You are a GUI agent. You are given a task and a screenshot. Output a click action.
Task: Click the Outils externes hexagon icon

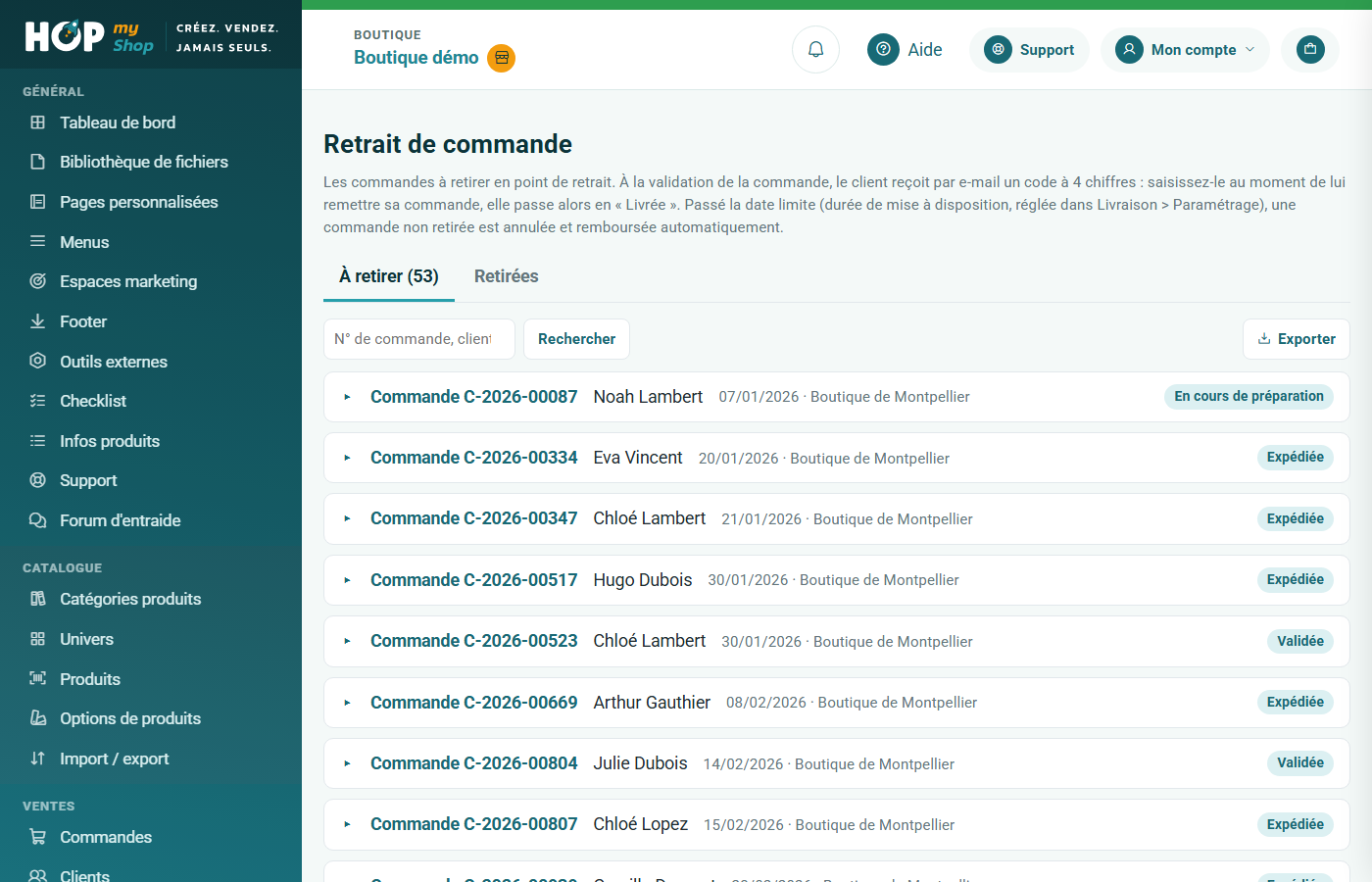(x=38, y=361)
